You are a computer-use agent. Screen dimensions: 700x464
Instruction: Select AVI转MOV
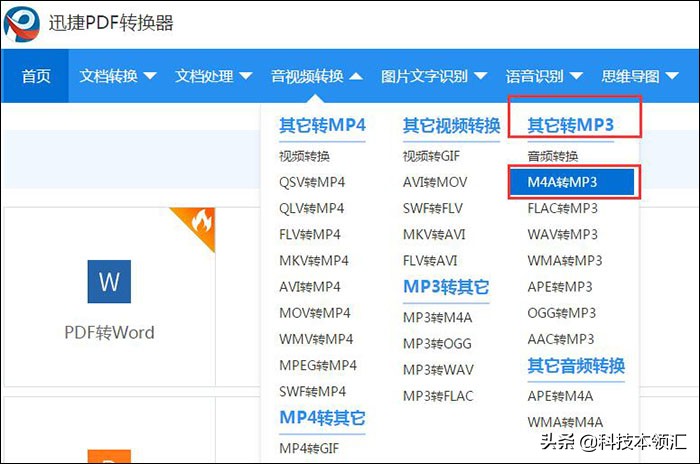[x=435, y=182]
